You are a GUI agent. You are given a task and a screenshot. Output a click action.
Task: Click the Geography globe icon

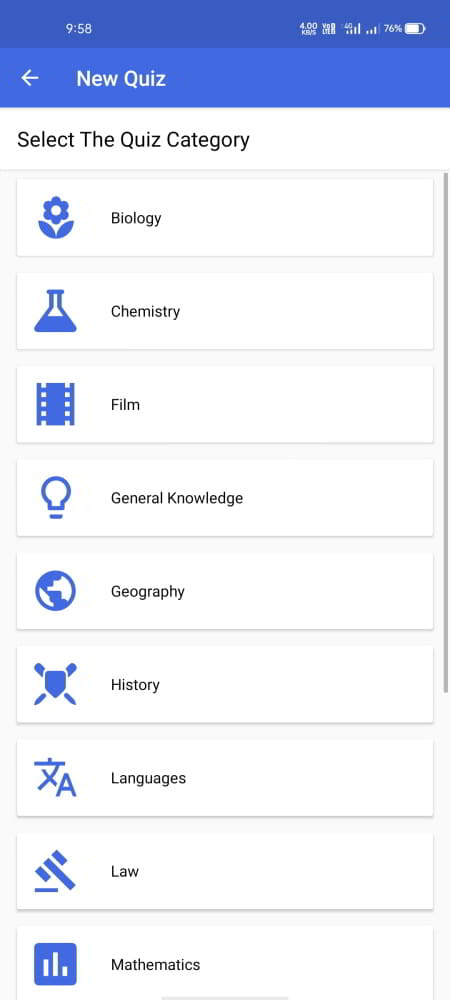55,591
